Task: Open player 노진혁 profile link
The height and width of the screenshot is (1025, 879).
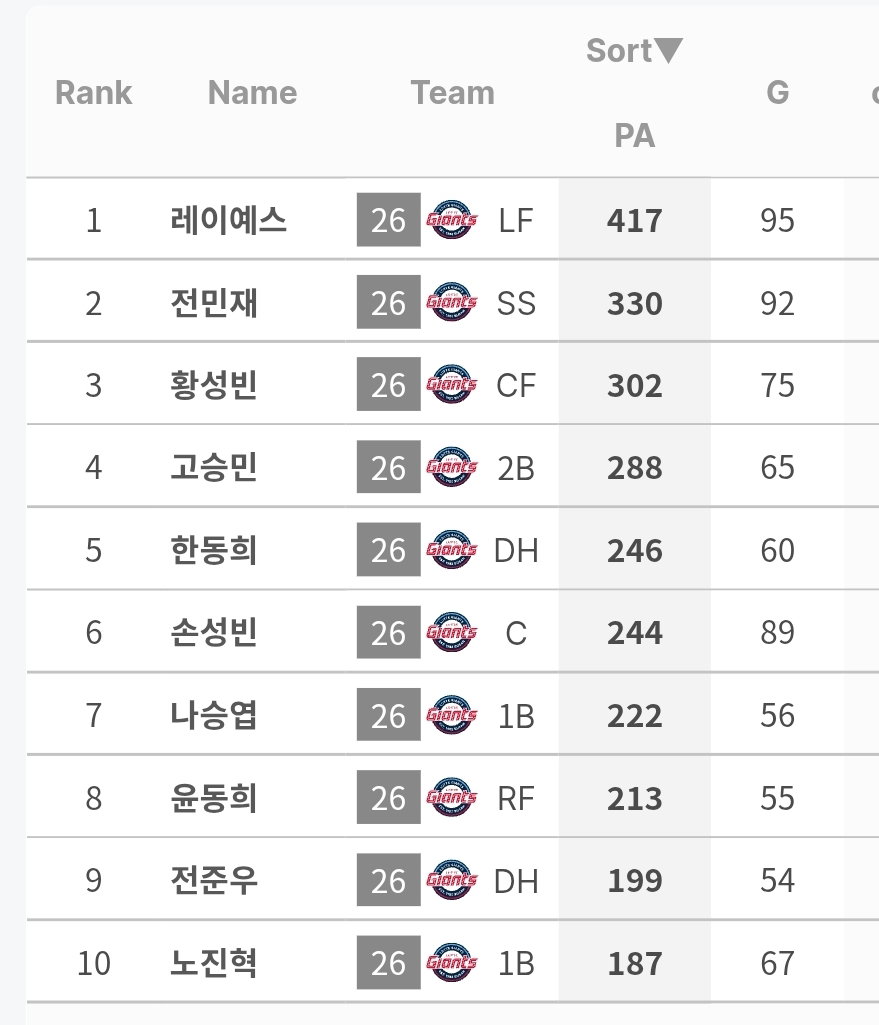Action: pos(214,962)
